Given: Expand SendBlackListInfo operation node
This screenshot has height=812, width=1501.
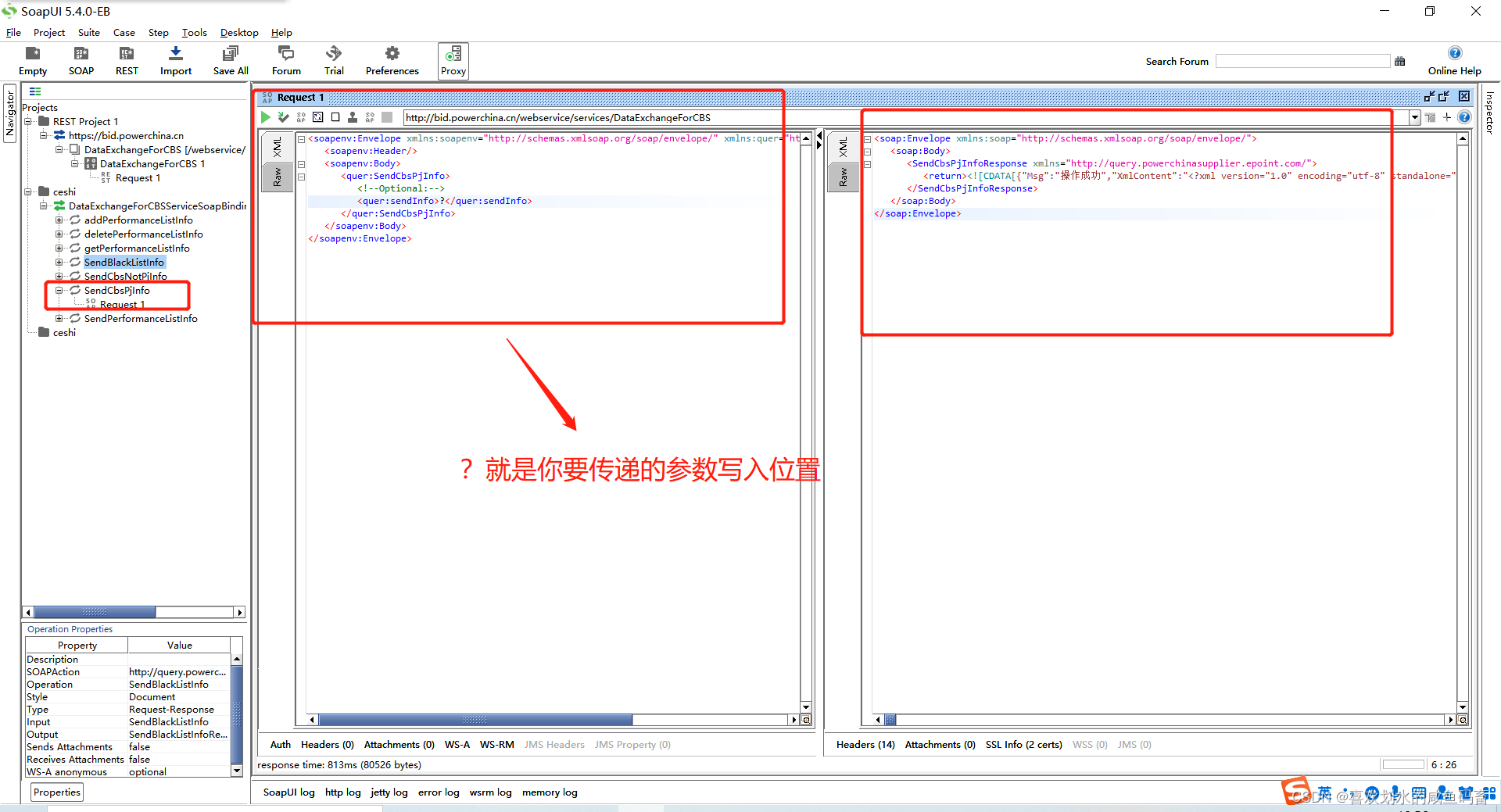Looking at the screenshot, I should (x=59, y=262).
